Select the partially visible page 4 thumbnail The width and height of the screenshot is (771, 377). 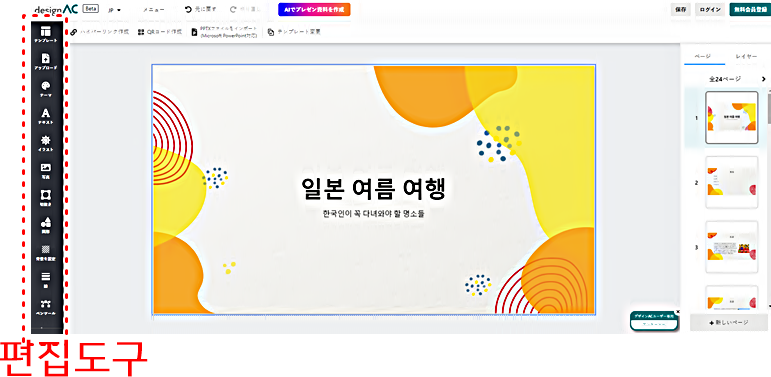(x=732, y=298)
